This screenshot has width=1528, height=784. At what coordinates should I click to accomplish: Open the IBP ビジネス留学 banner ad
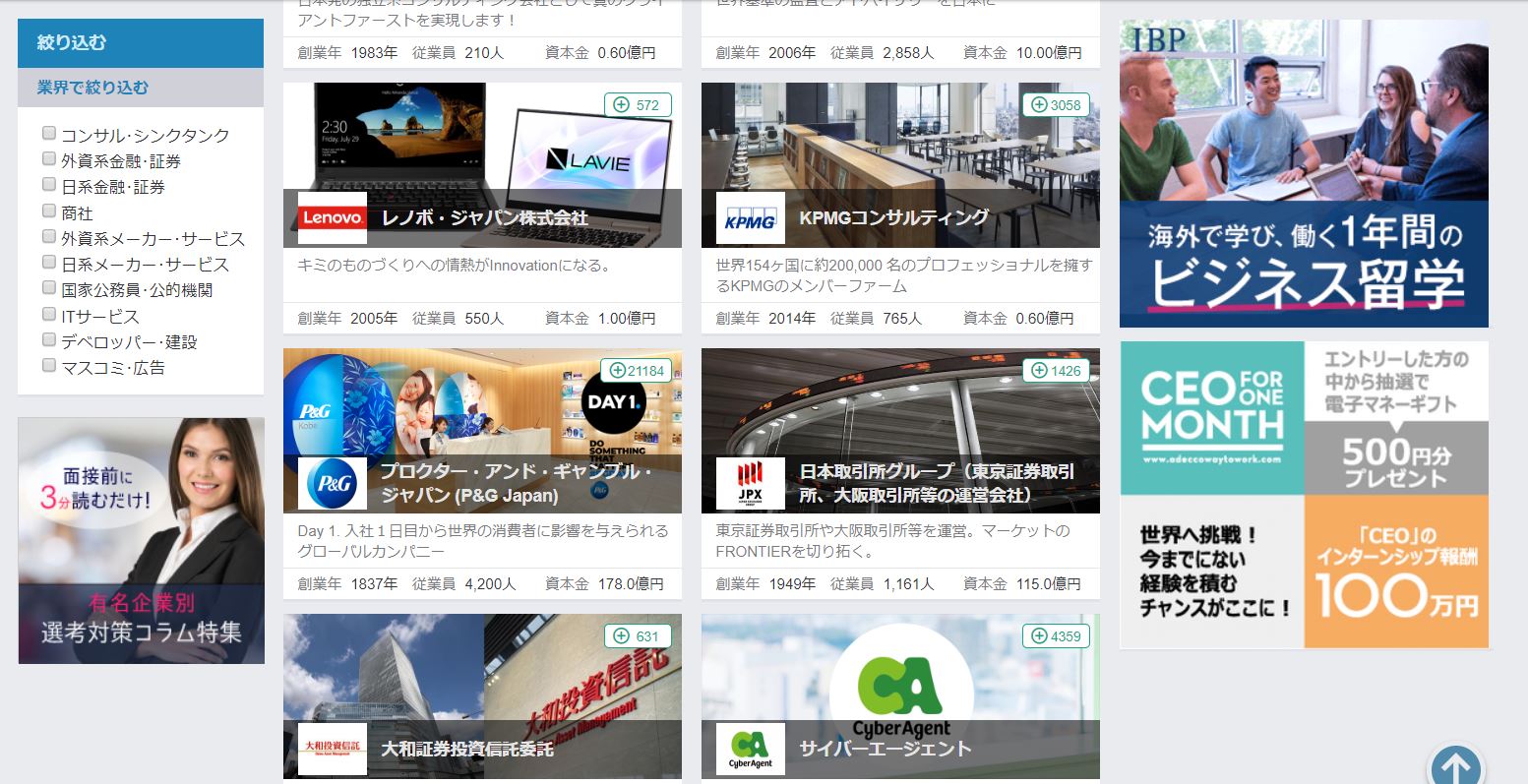[x=1304, y=173]
